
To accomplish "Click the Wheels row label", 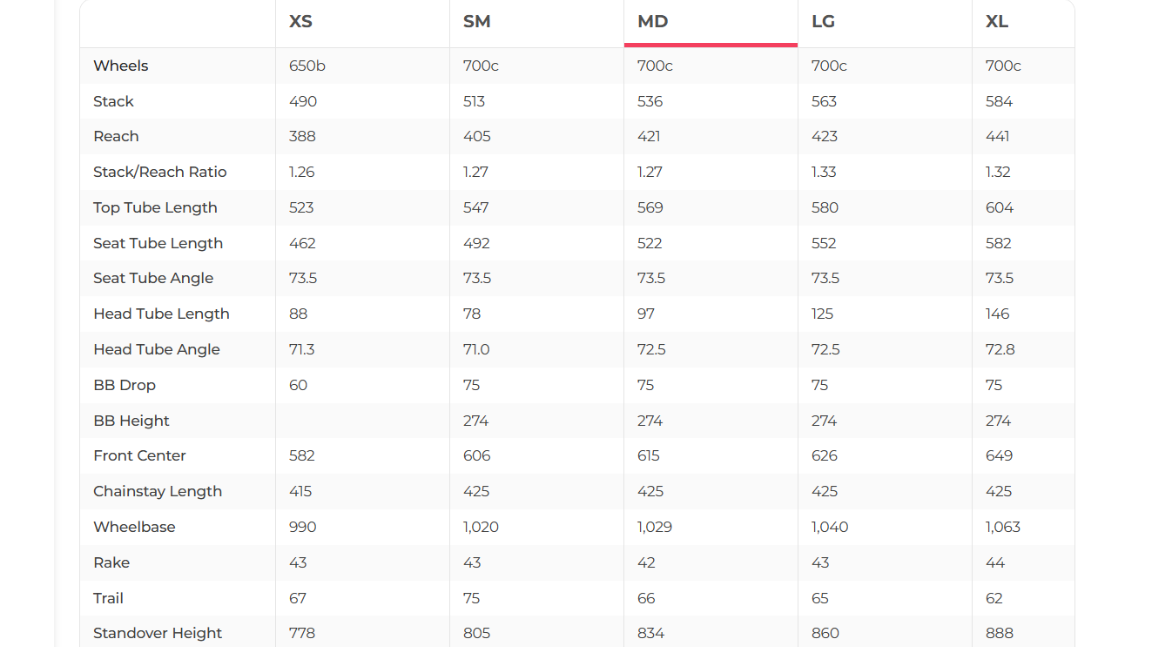I will (120, 66).
